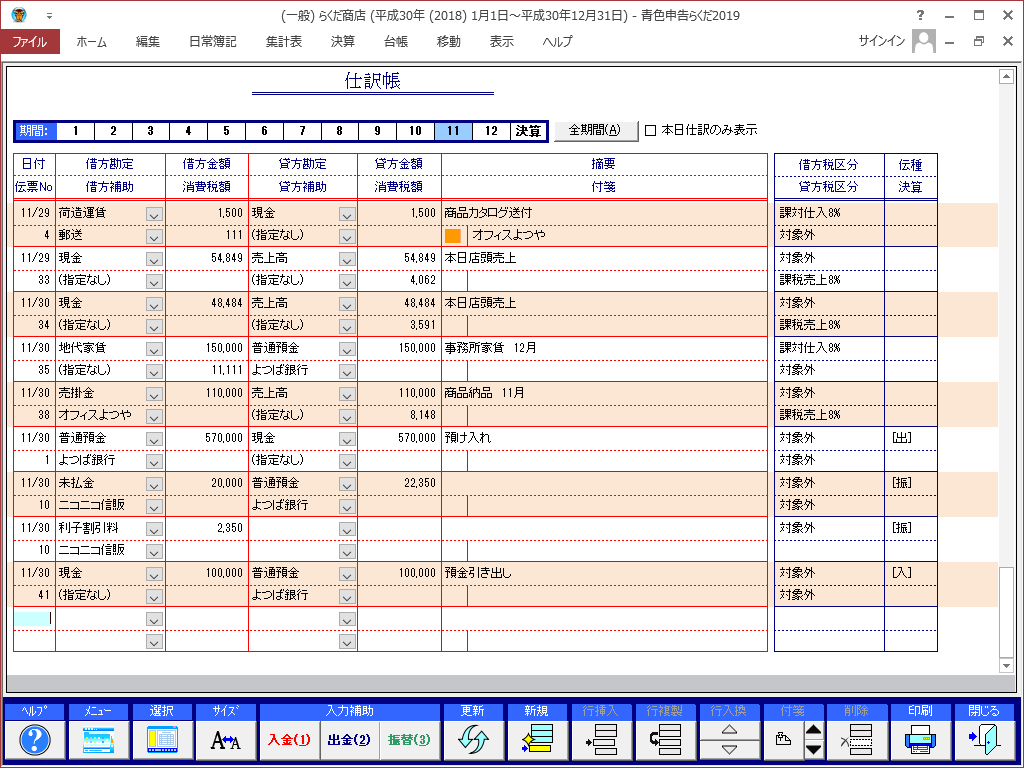
Task: Open the 未払金 account dropdown
Action: pyautogui.click(x=154, y=485)
